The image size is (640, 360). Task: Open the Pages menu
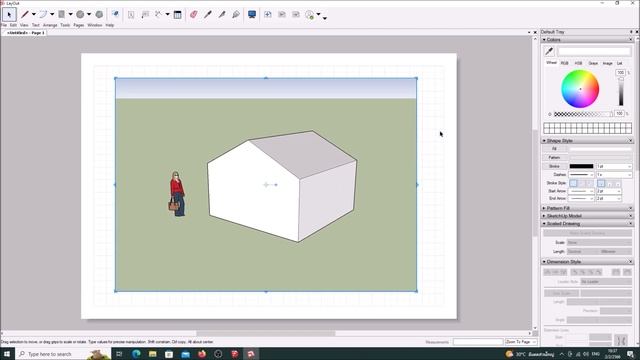click(79, 25)
